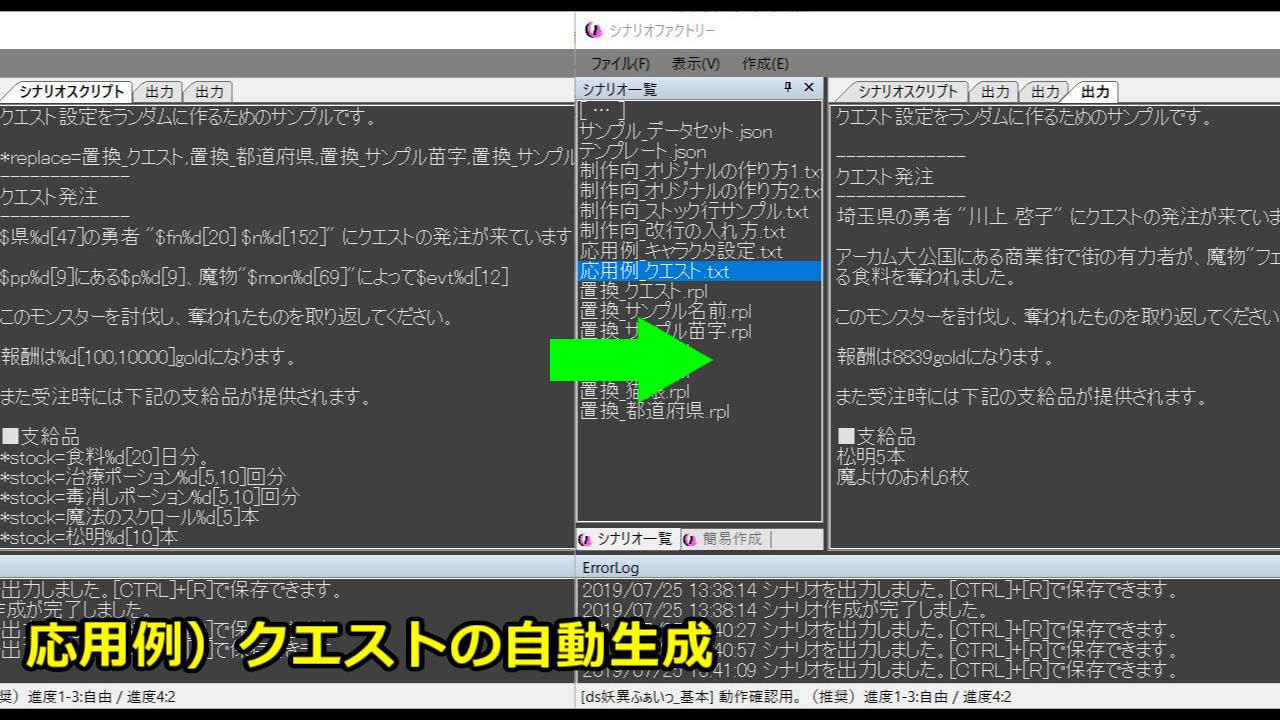Select the シナリオ一覧 tab beside 簡易作成
Screen dimensions: 1280x720
(x=628, y=539)
